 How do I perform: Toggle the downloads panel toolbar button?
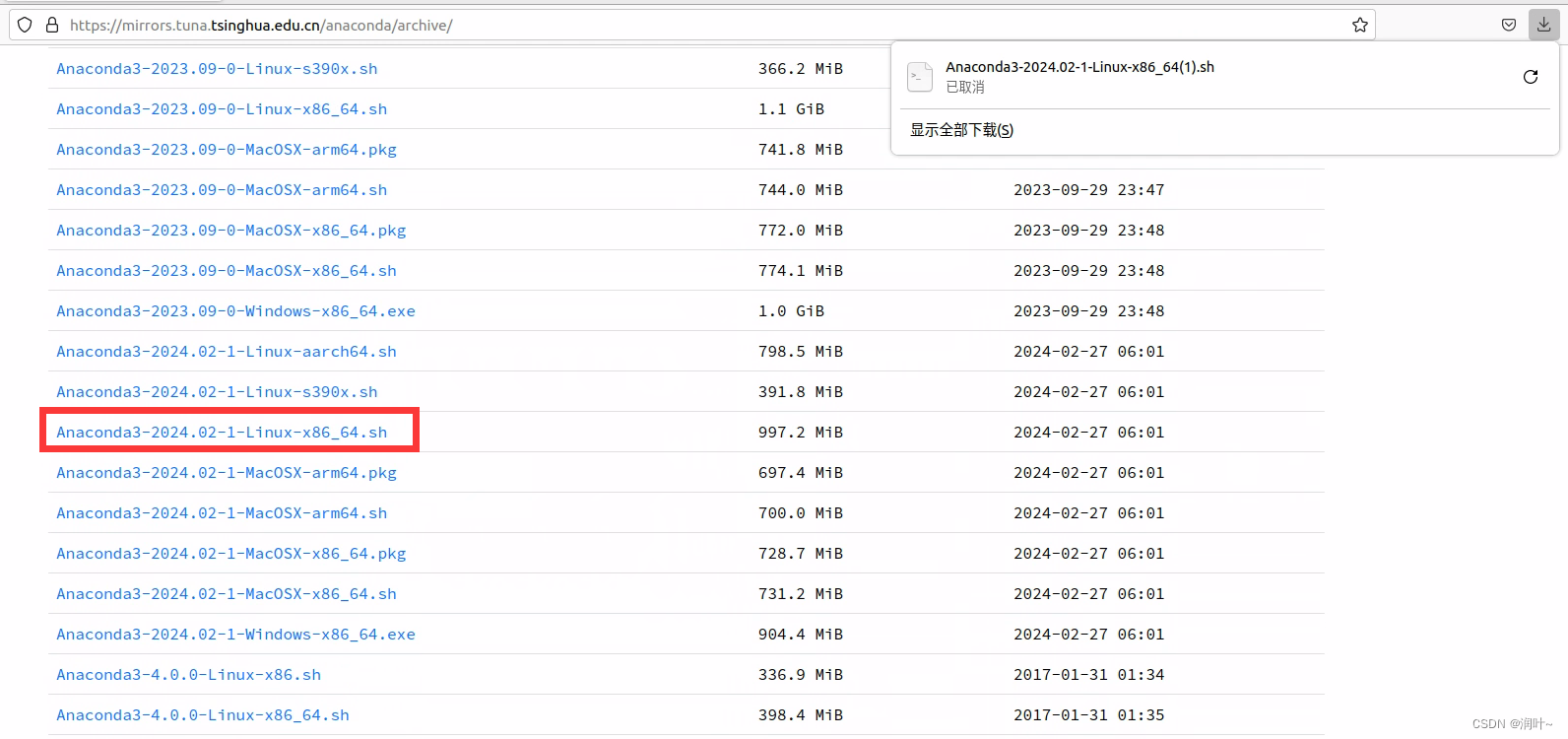(1543, 25)
